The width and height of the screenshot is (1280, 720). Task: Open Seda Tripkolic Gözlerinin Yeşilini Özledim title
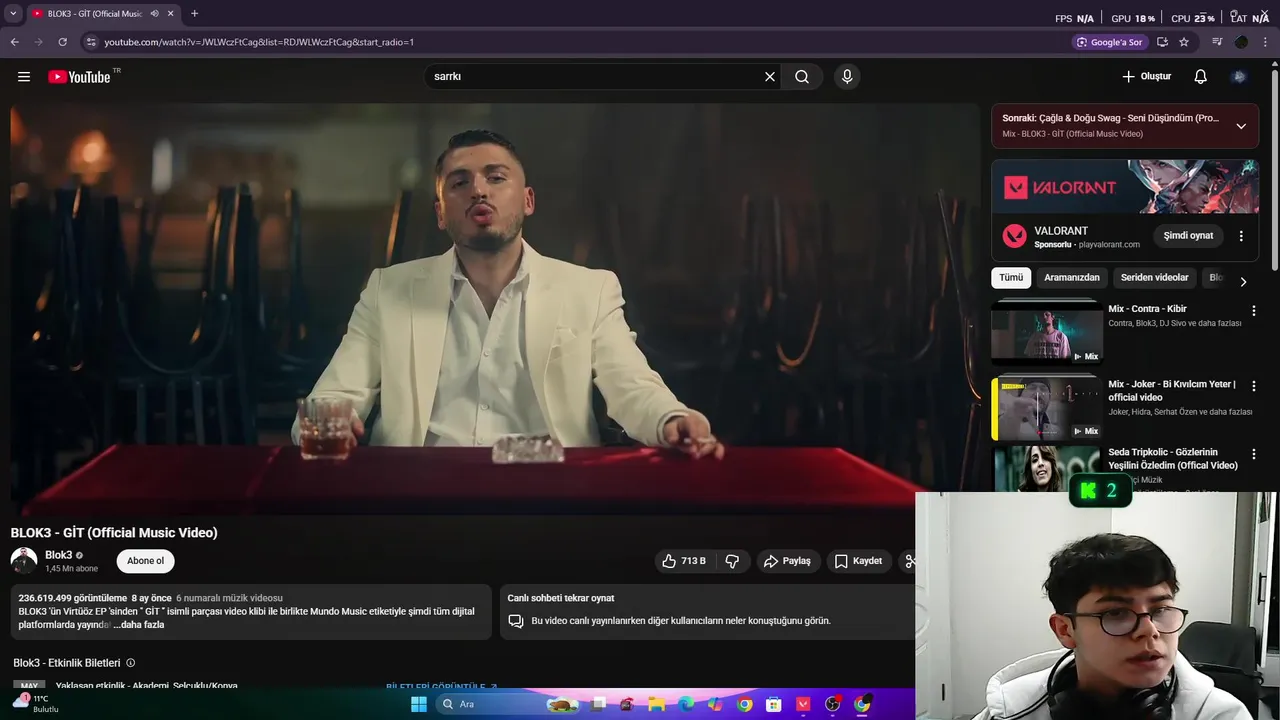[x=1173, y=459]
